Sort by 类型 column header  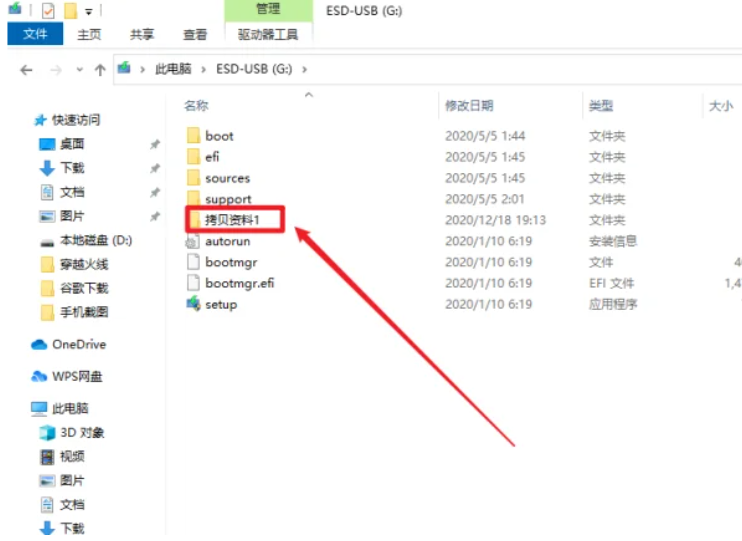(600, 105)
